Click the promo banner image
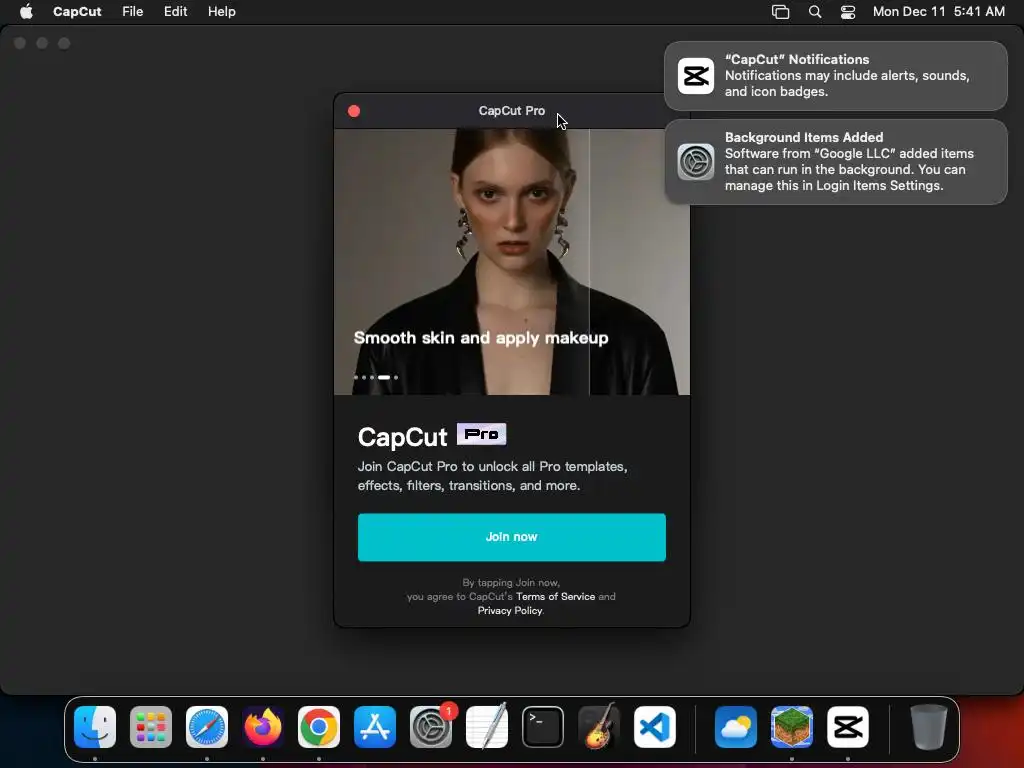 click(511, 261)
